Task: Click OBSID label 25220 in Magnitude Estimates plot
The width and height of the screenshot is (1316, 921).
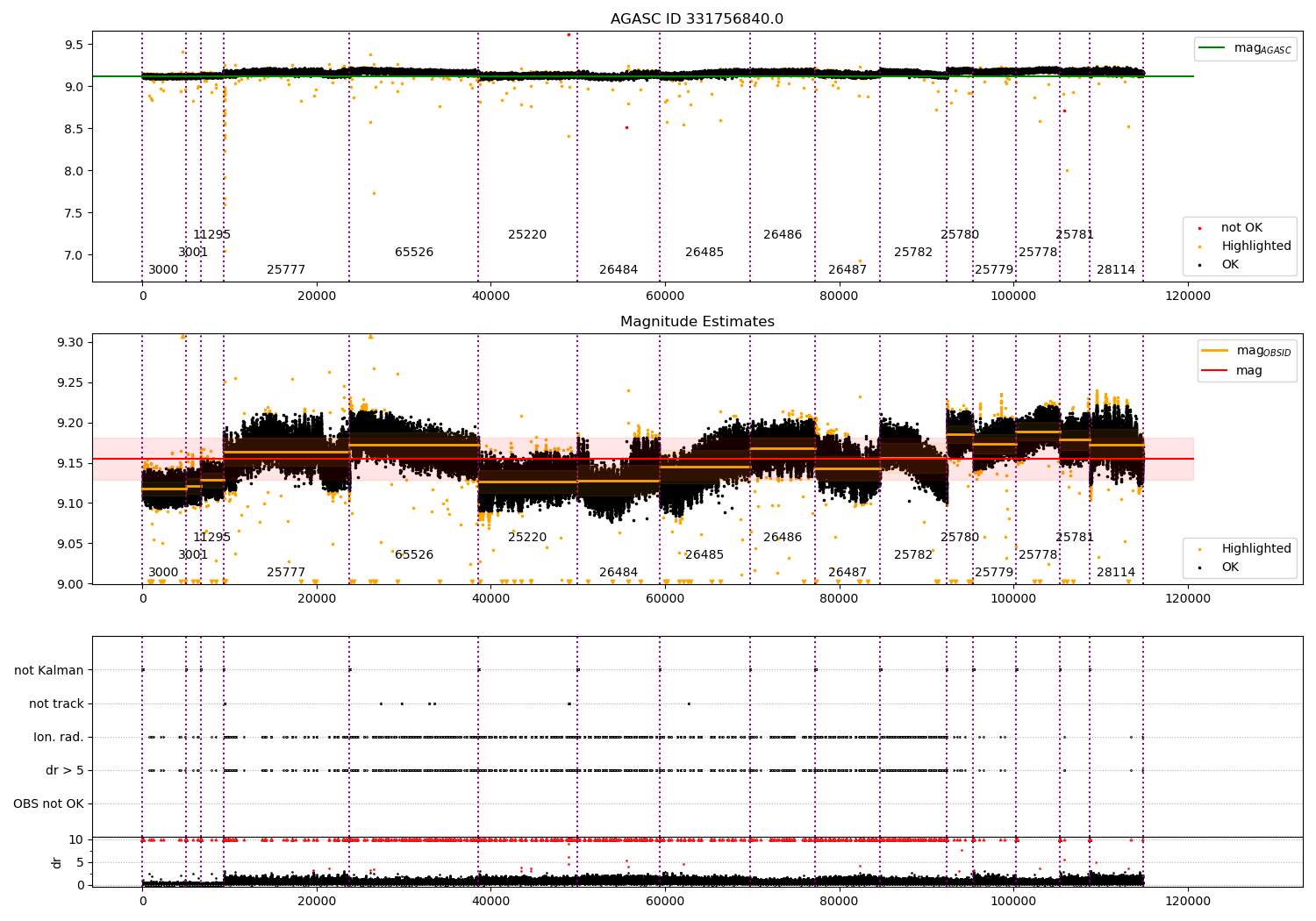Action: [x=527, y=538]
